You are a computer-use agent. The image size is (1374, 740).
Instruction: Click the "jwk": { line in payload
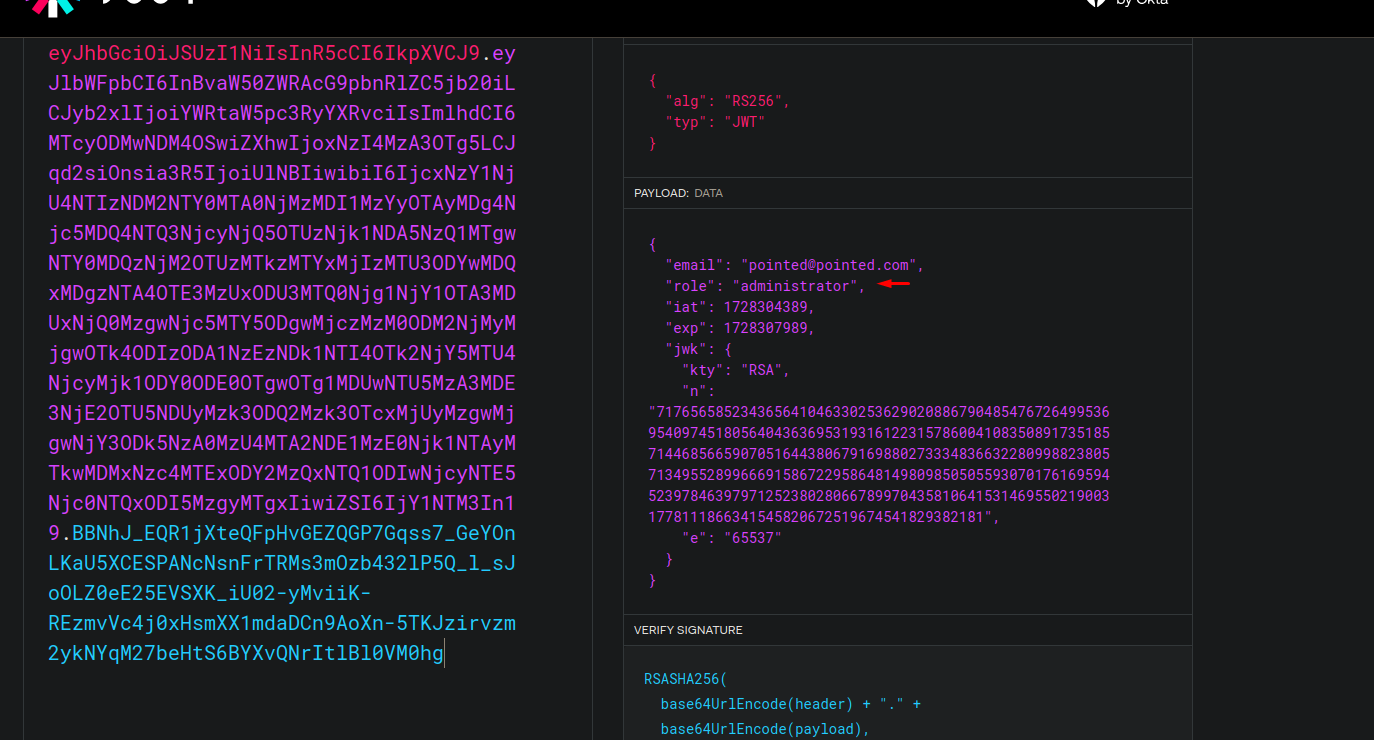click(x=699, y=349)
